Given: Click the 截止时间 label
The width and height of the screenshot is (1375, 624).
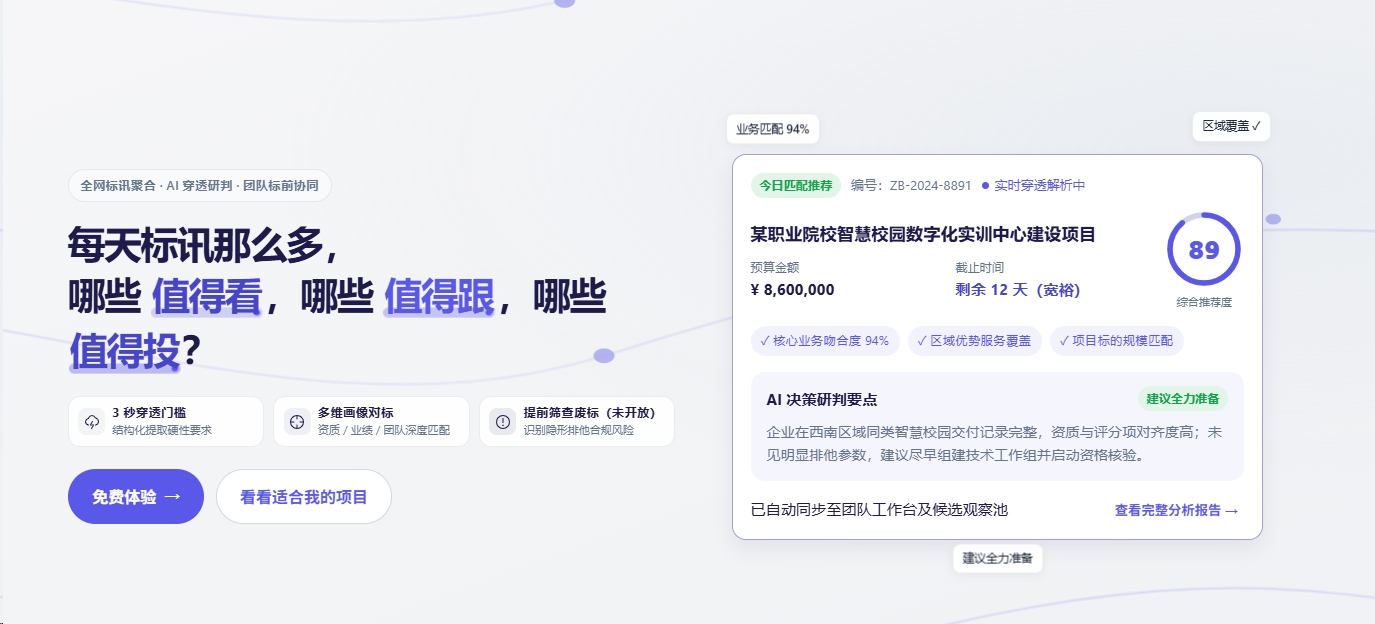Looking at the screenshot, I should tap(980, 267).
